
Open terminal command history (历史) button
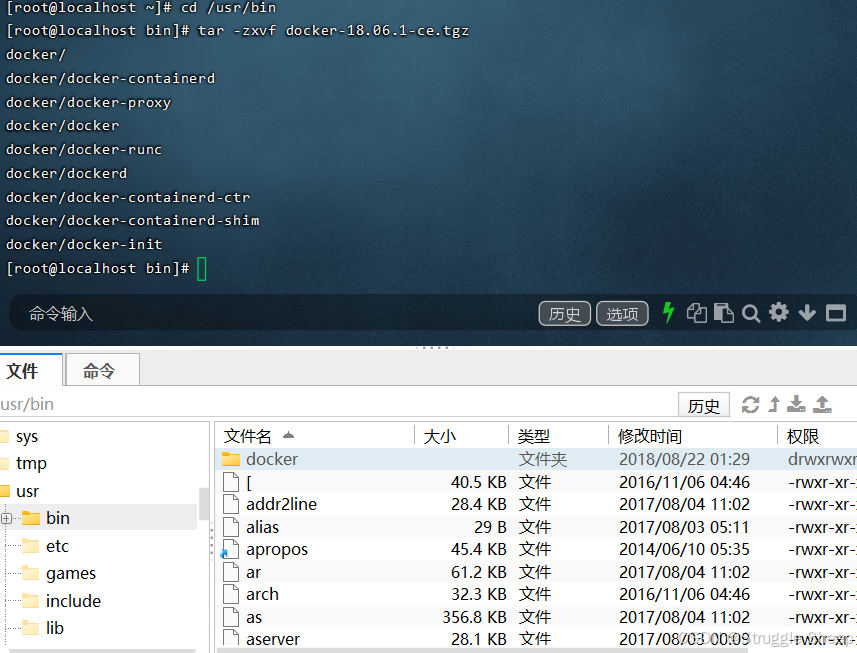[x=565, y=314]
